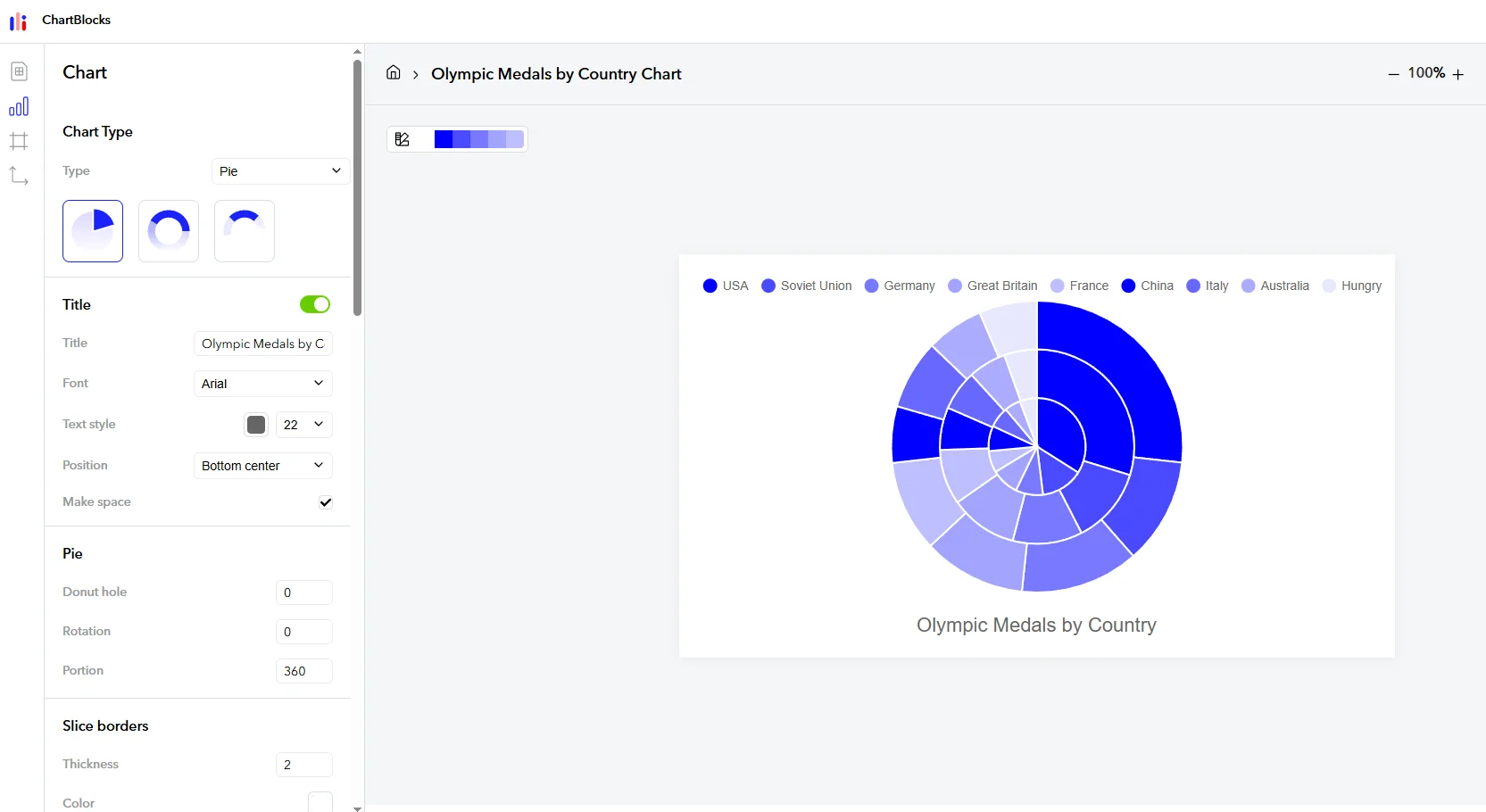1486x812 pixels.
Task: Choose the donut chart style
Action: click(169, 231)
